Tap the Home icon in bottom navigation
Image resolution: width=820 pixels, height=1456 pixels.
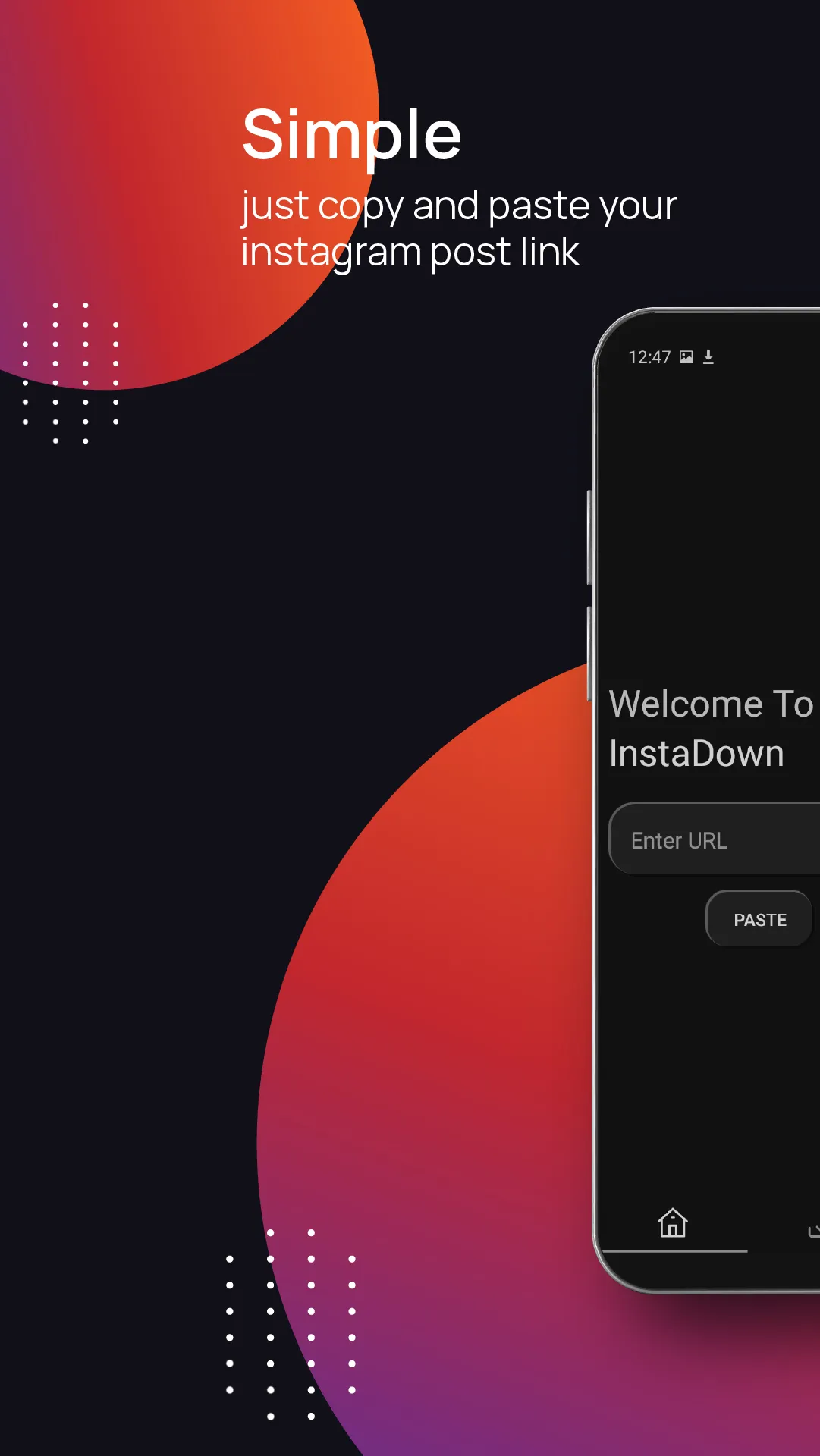point(672,1222)
